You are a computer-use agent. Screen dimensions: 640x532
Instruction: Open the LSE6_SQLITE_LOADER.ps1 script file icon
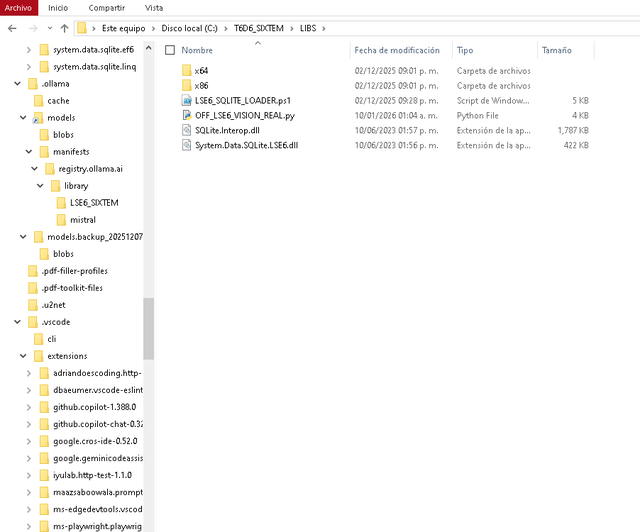[187, 100]
